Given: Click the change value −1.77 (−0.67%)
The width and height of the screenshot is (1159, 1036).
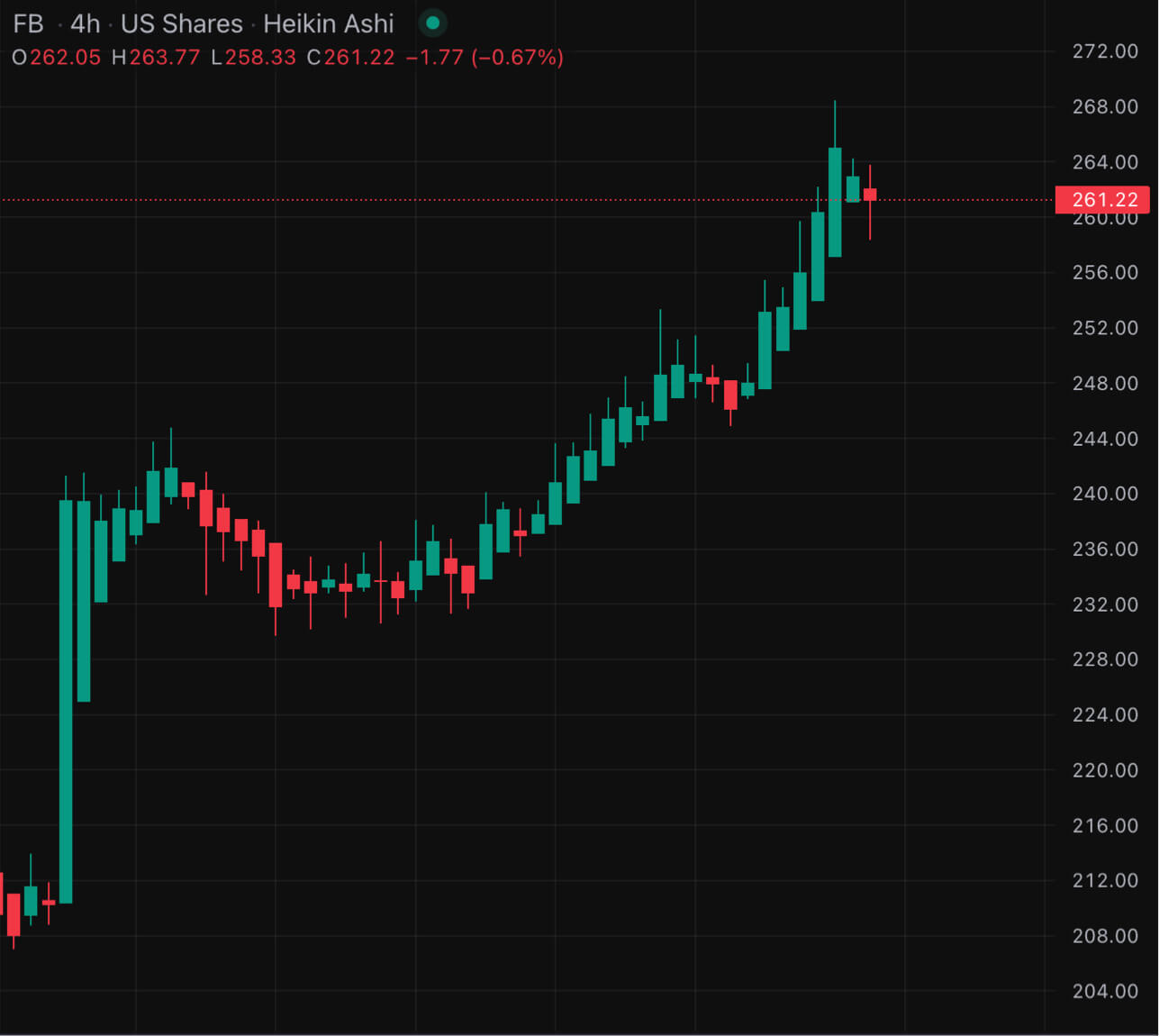Looking at the screenshot, I should [484, 58].
